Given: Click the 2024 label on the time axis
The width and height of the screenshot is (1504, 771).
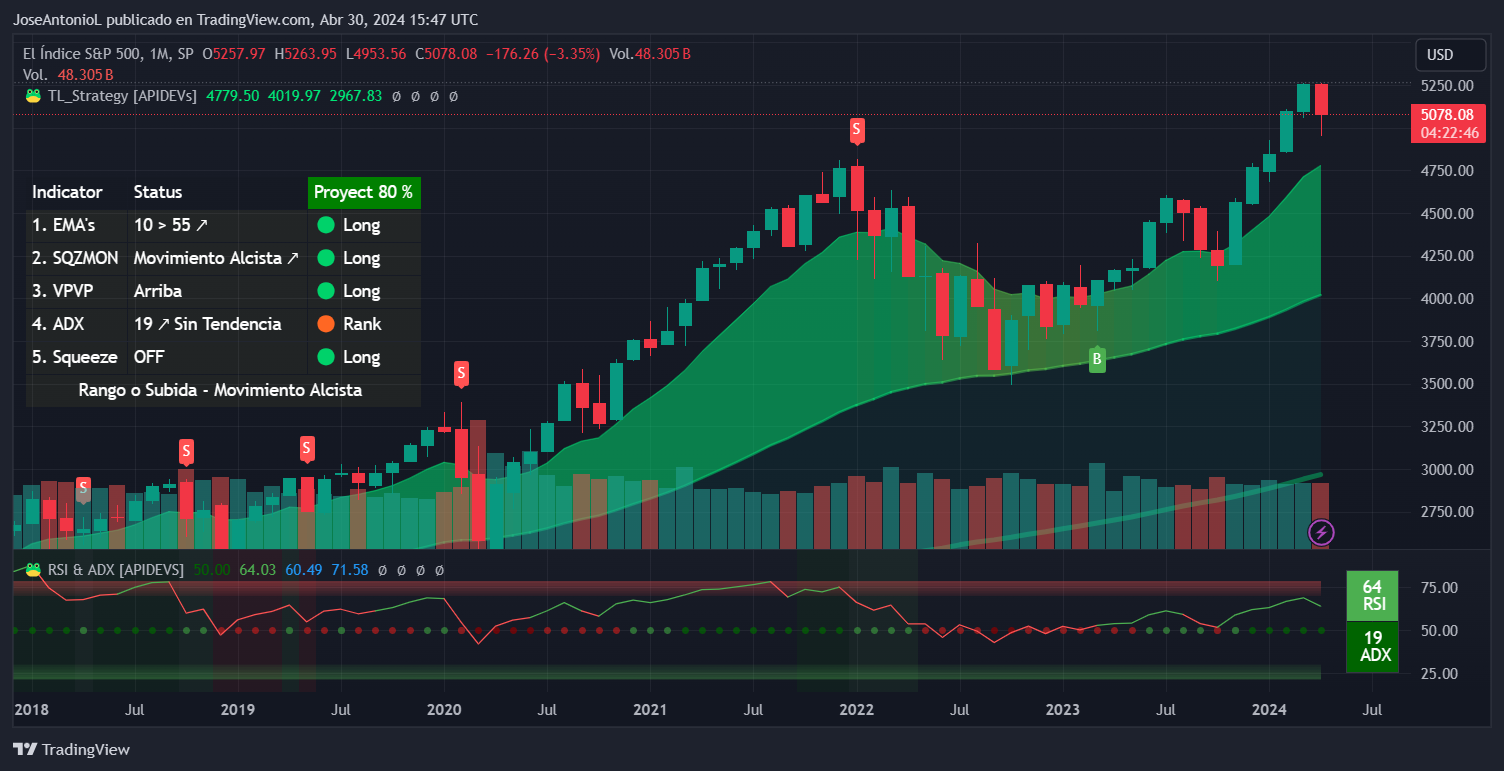Looking at the screenshot, I should [x=1269, y=710].
